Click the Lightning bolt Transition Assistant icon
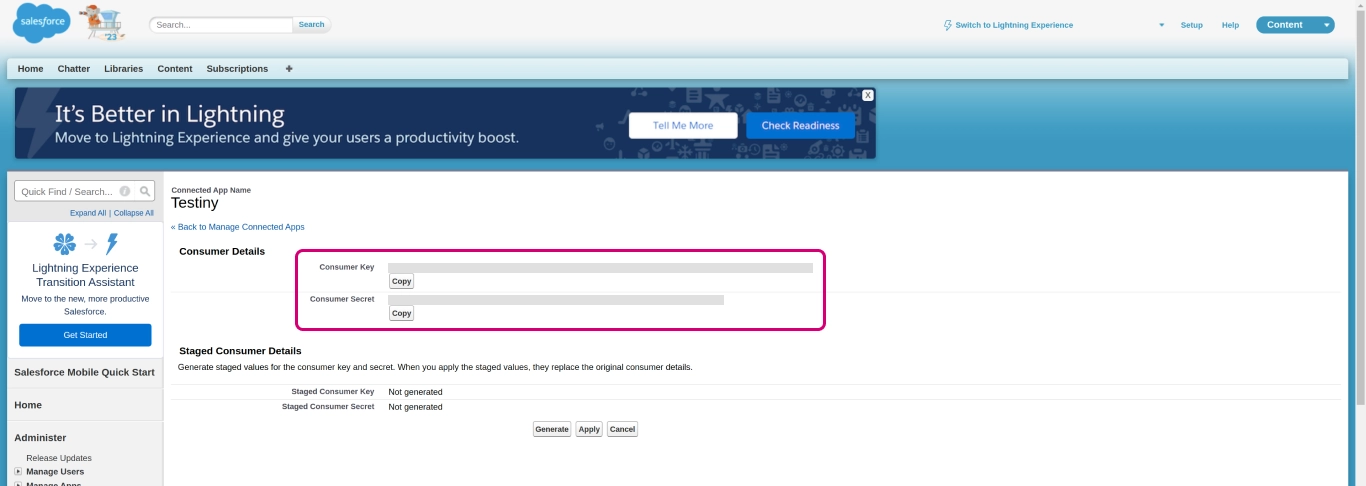Viewport: 1366px width, 486px height. (112, 244)
